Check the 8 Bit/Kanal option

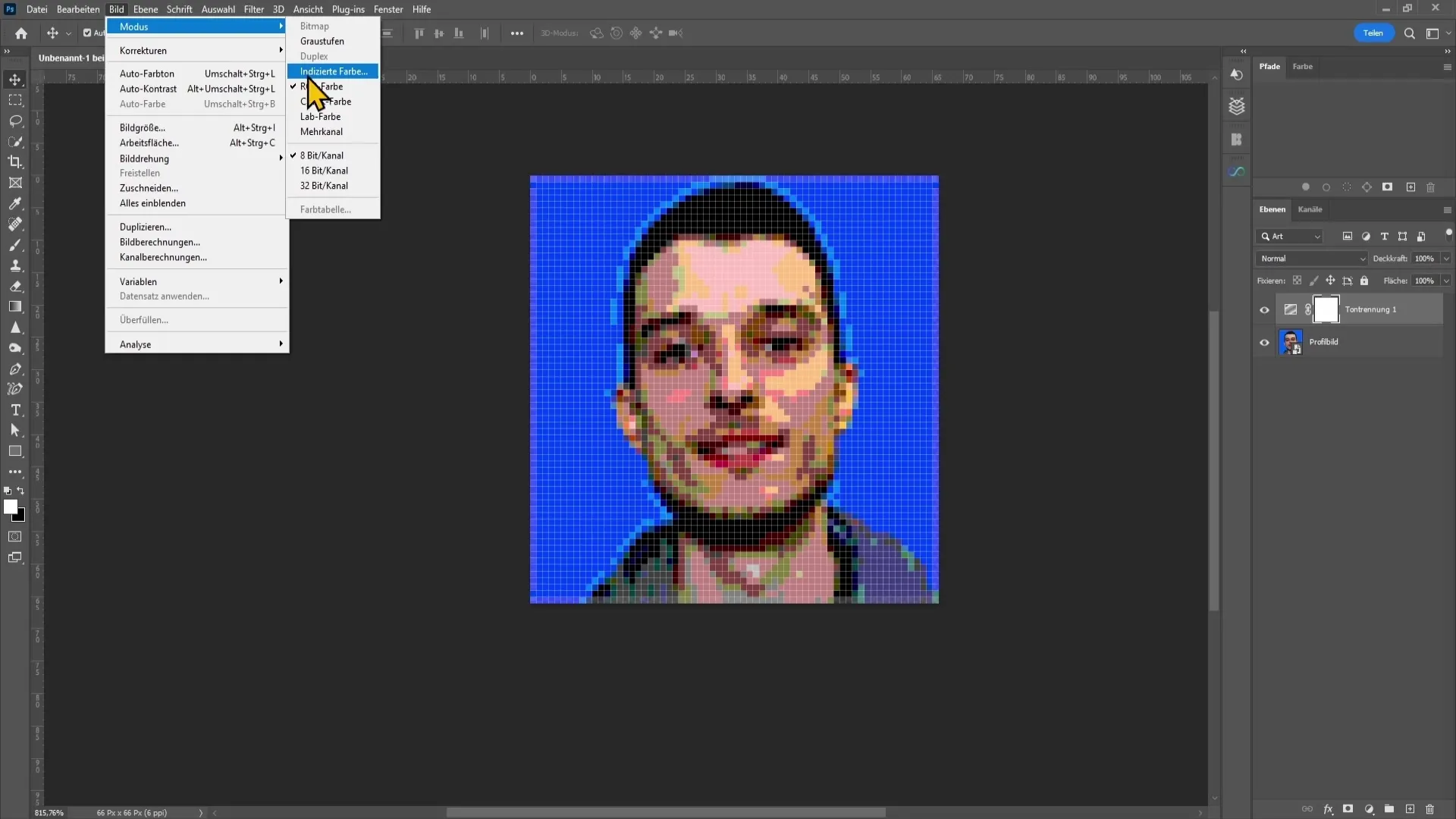(322, 155)
